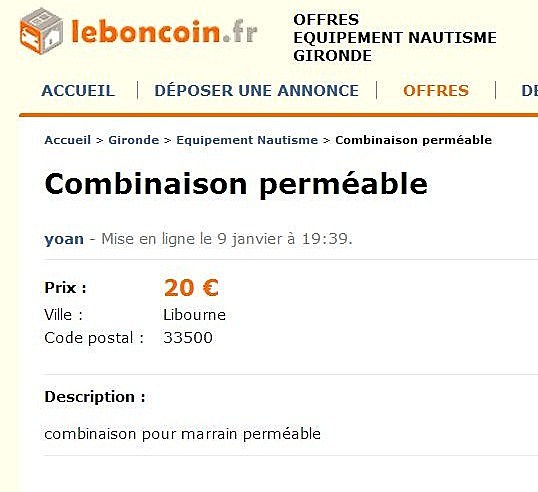The image size is (538, 492).
Task: Click the leboncoin box logo icon
Action: tap(42, 31)
